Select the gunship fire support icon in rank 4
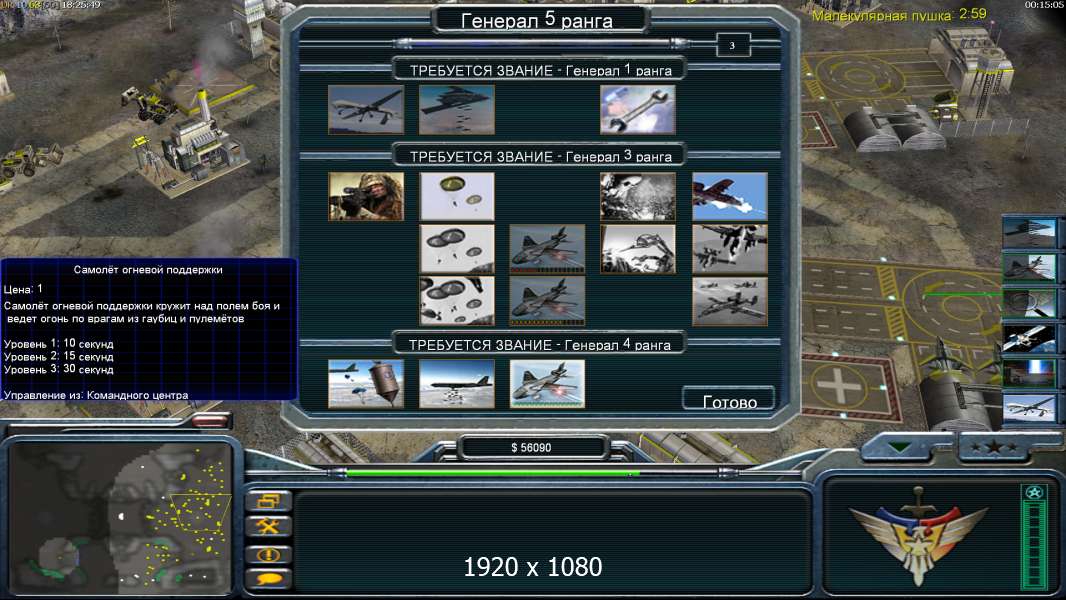The width and height of the screenshot is (1066, 600). pos(547,384)
